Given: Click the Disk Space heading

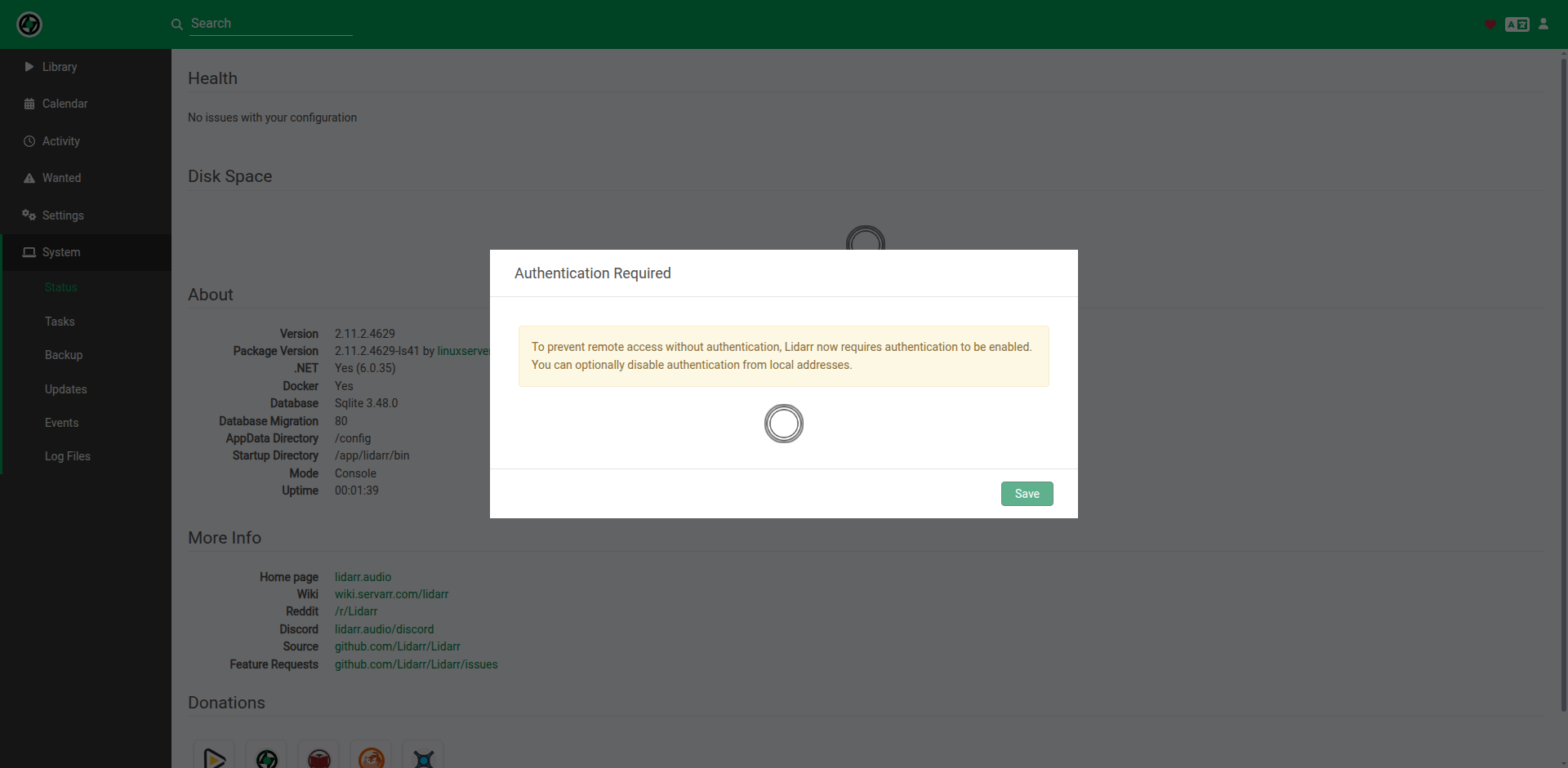Looking at the screenshot, I should click(x=229, y=176).
